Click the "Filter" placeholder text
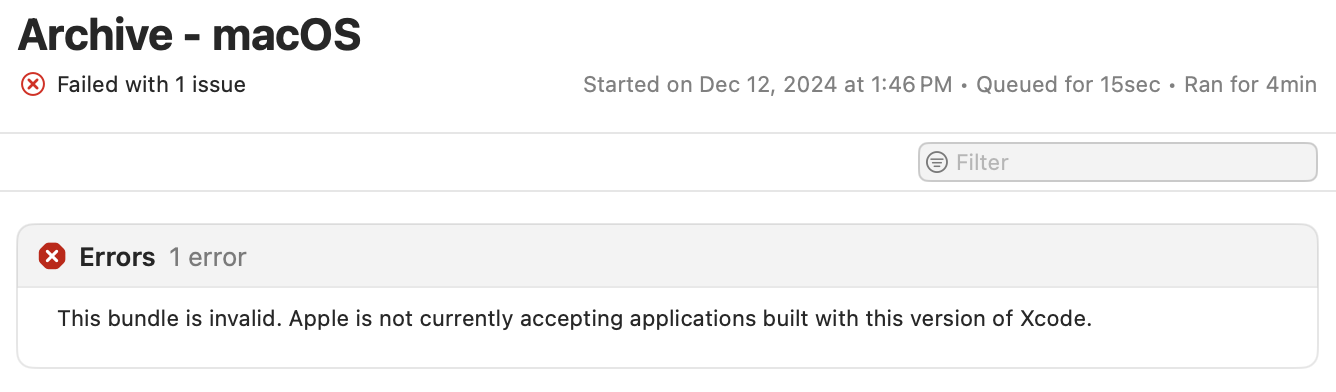 [982, 162]
